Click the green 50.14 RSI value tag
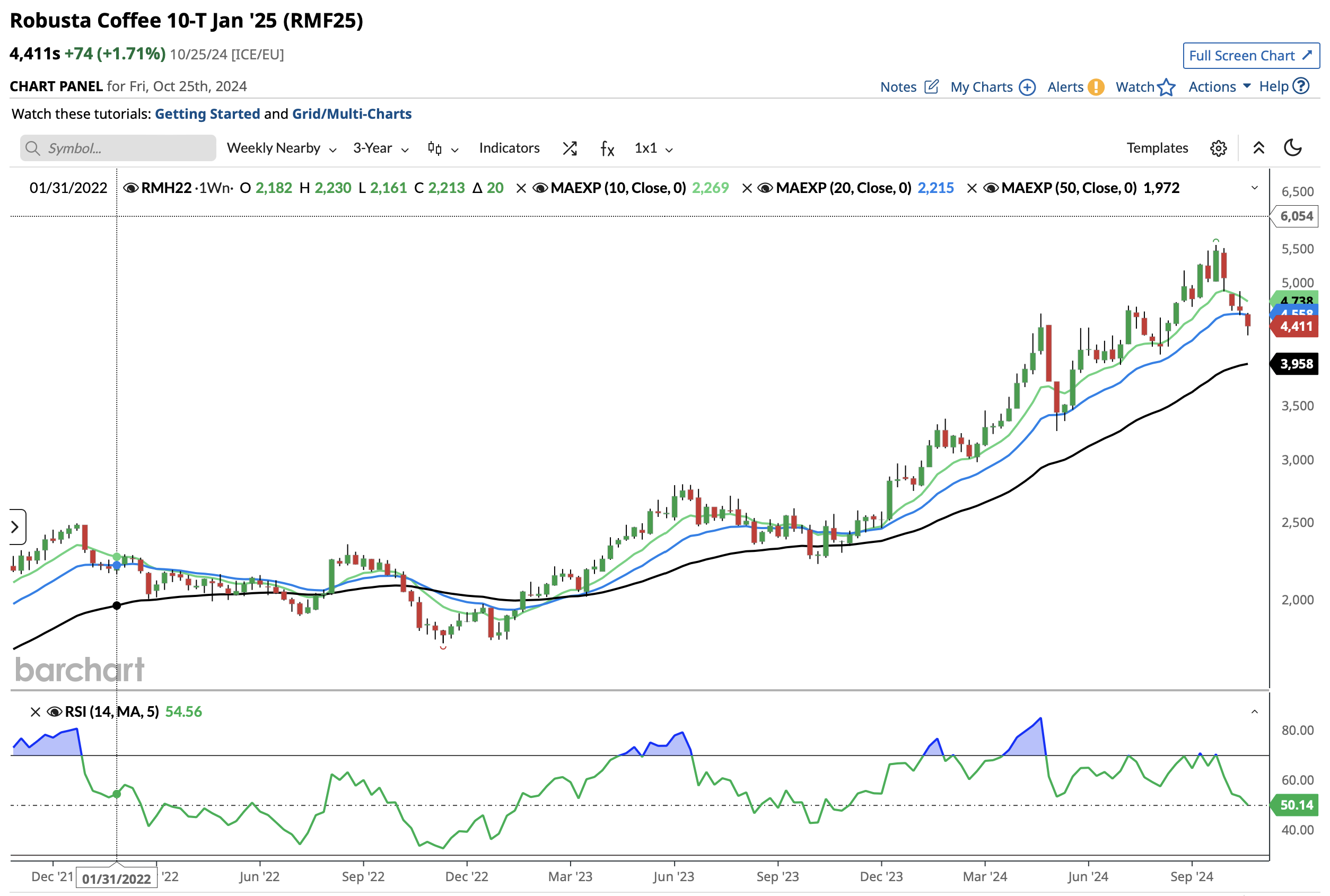1330x896 pixels. tap(1295, 805)
